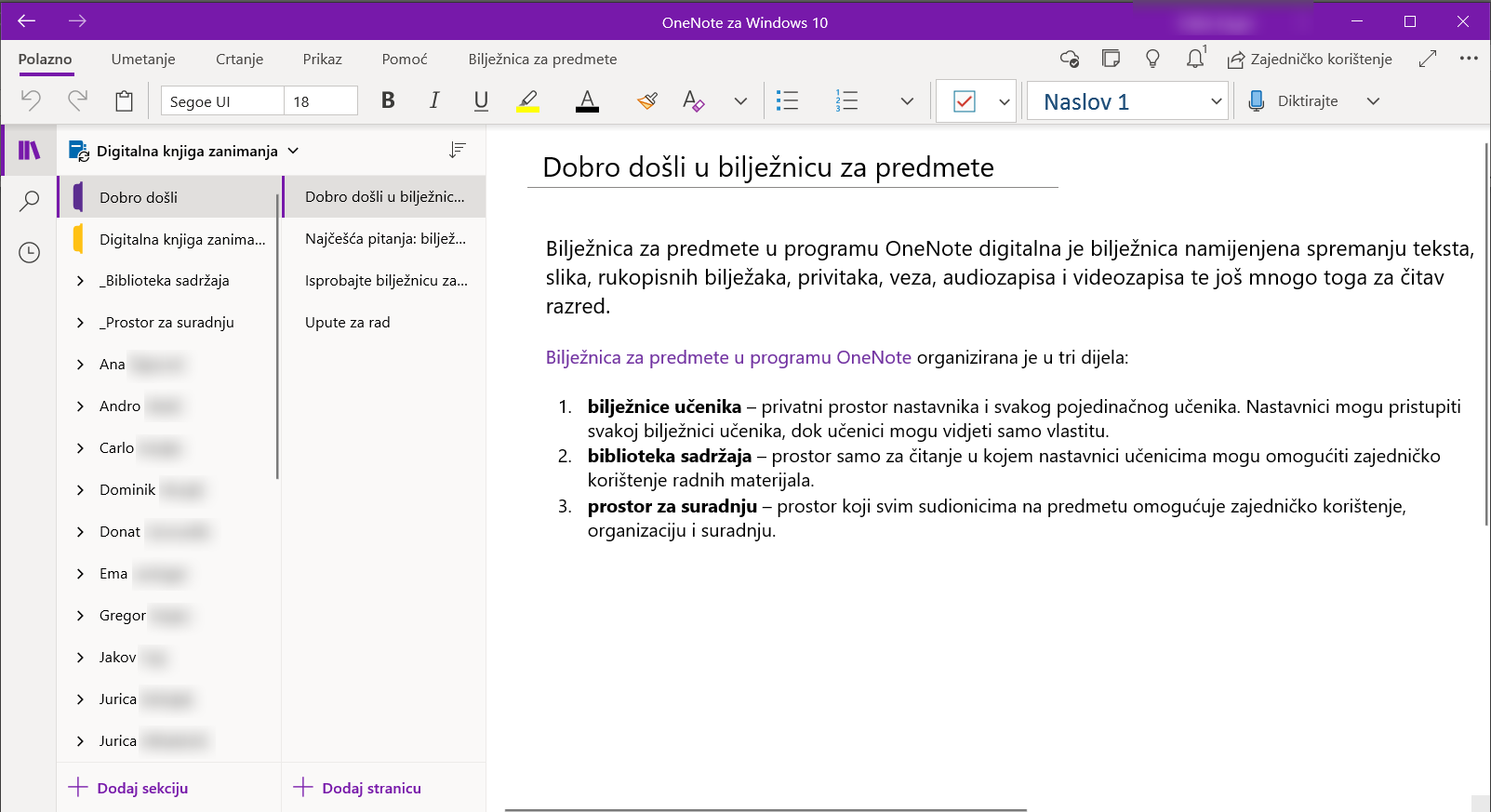Screen dimensions: 1491x812
Task: Click the format painter icon
Action: [x=647, y=100]
